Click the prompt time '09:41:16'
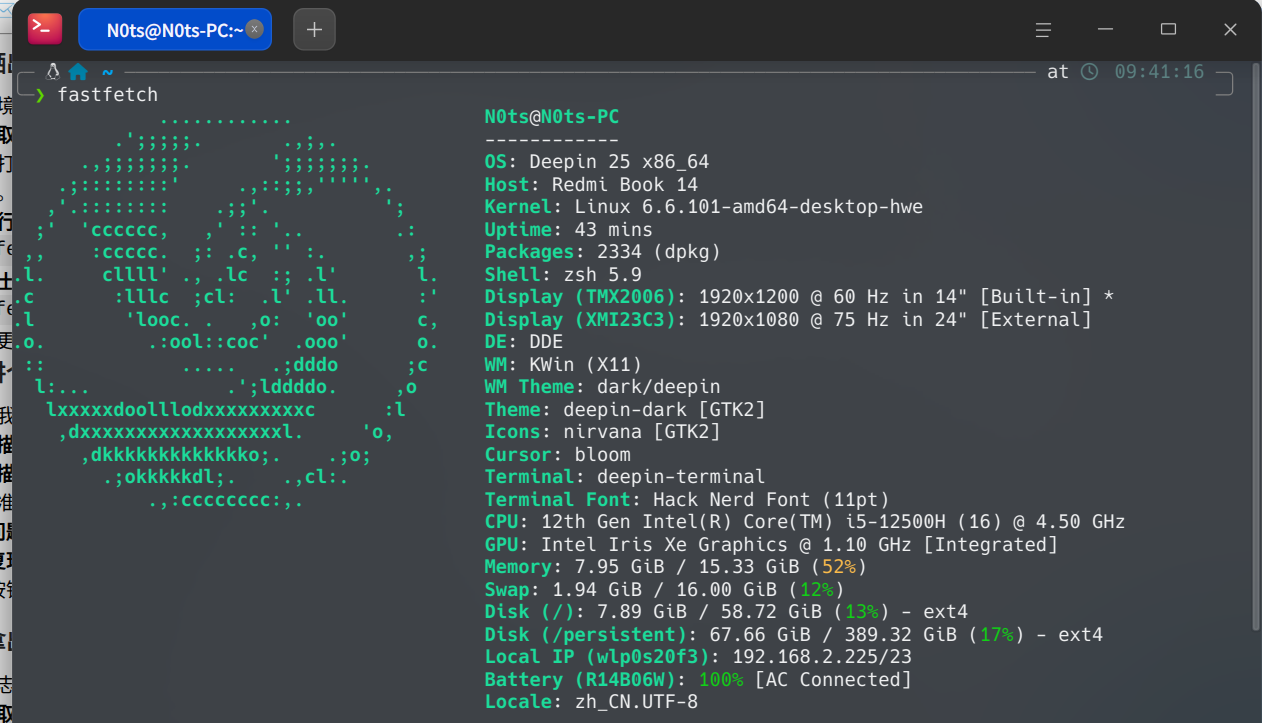The image size is (1262, 723). pyautogui.click(x=1159, y=72)
